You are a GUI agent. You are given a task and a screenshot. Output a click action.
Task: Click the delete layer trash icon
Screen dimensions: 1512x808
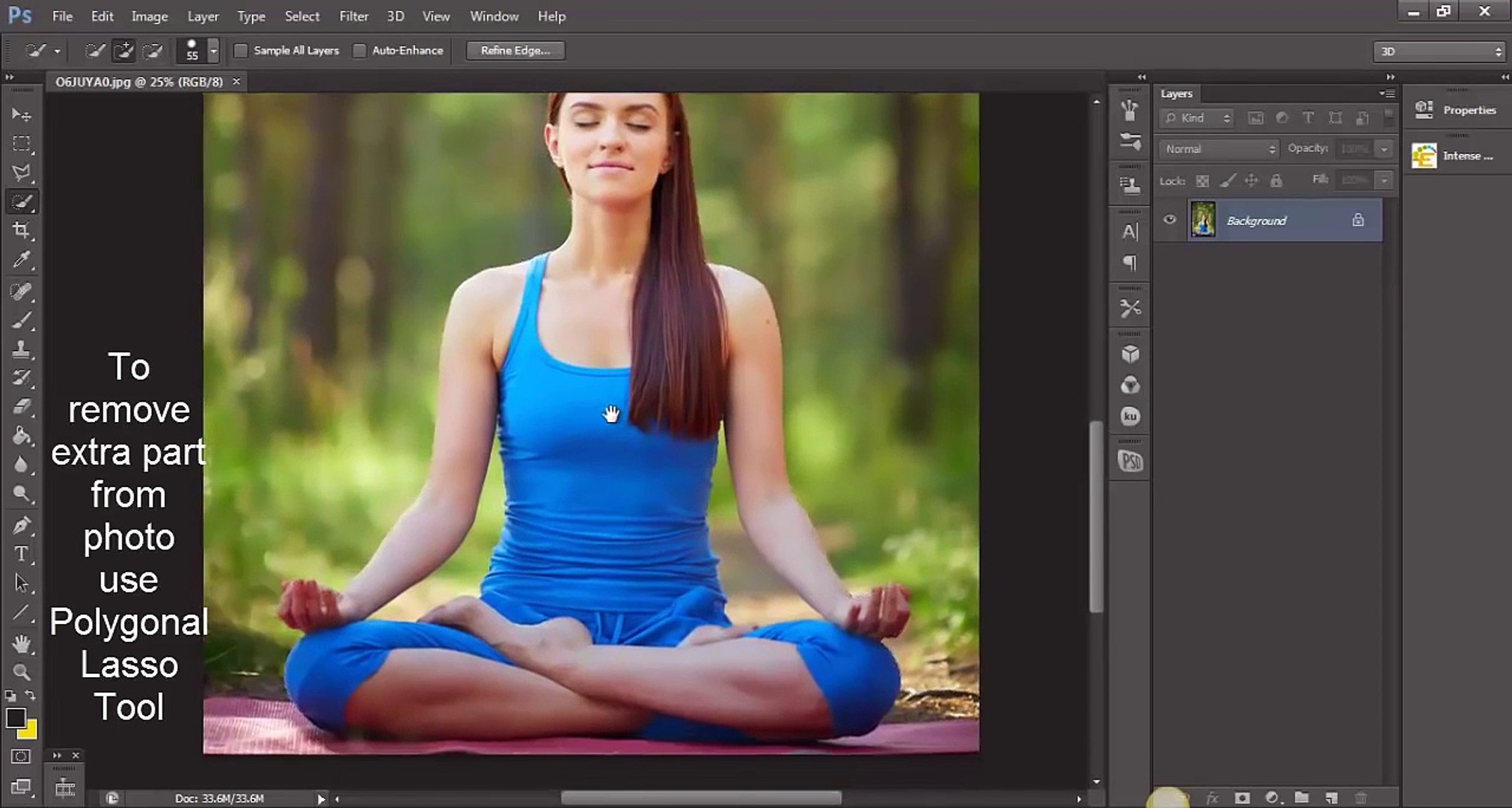click(1361, 798)
